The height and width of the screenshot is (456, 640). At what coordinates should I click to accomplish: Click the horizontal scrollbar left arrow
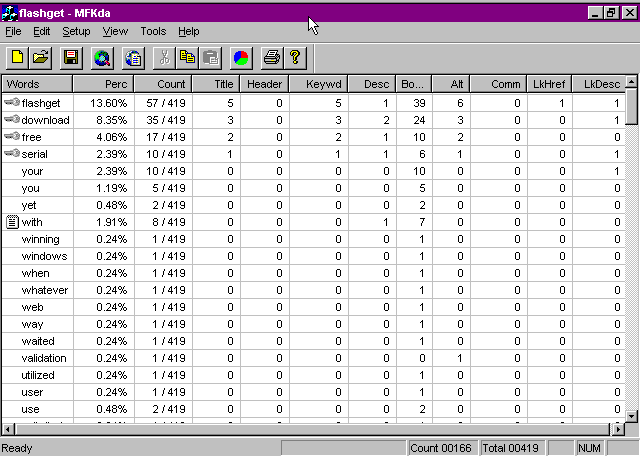8,429
